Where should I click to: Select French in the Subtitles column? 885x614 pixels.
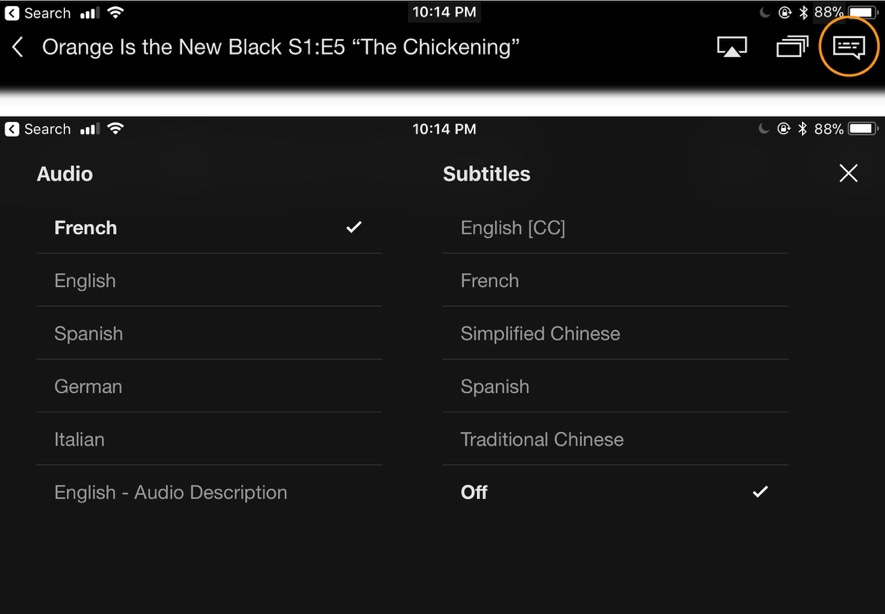(x=490, y=281)
